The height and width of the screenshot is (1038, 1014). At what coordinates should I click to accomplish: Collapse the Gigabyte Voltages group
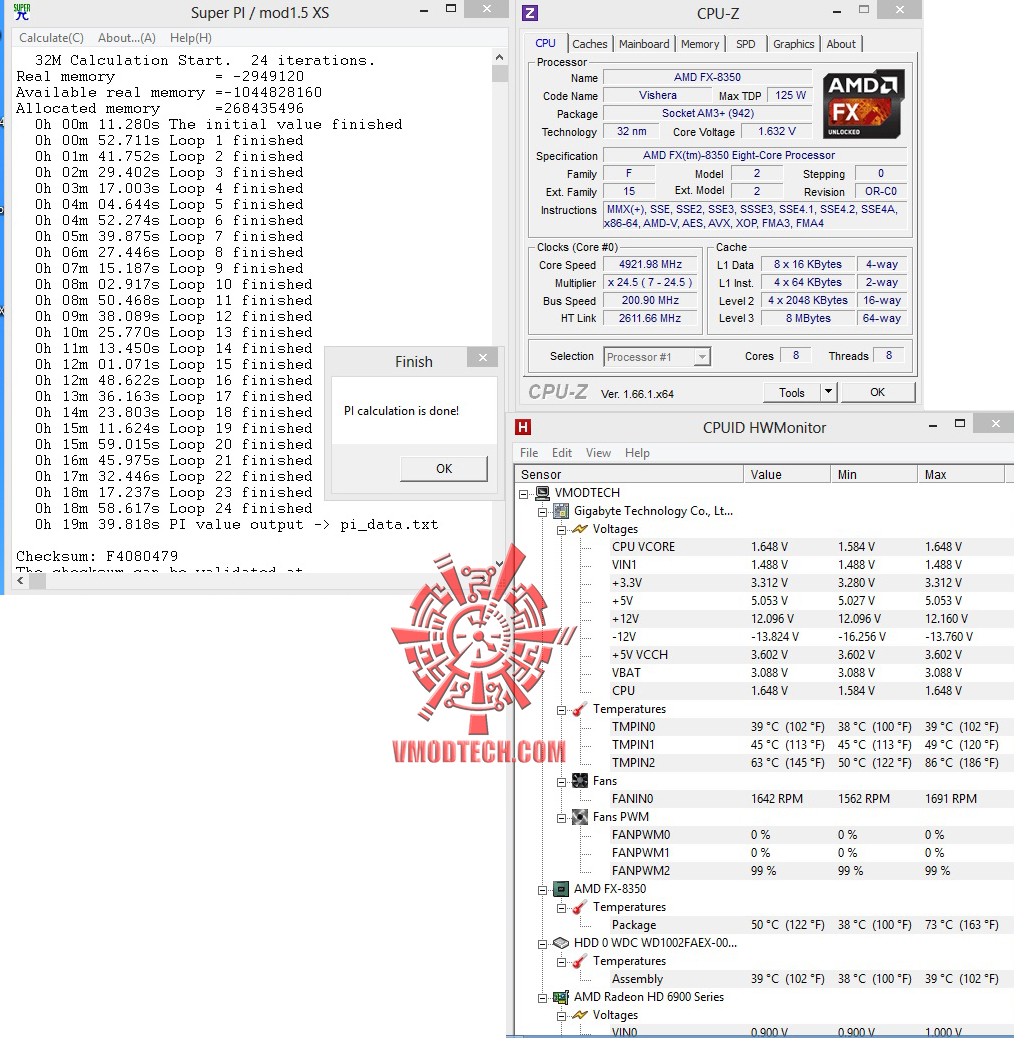(561, 530)
